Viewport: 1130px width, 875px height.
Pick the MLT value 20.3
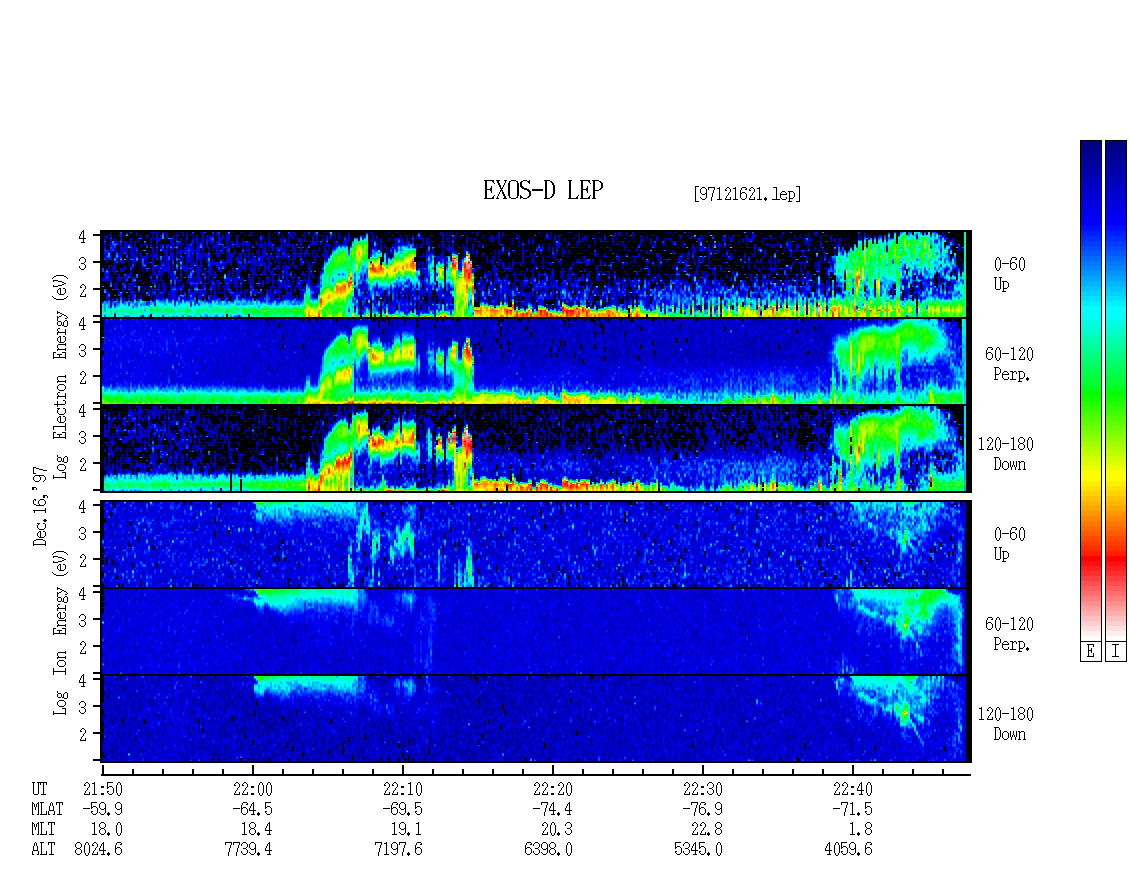click(557, 829)
